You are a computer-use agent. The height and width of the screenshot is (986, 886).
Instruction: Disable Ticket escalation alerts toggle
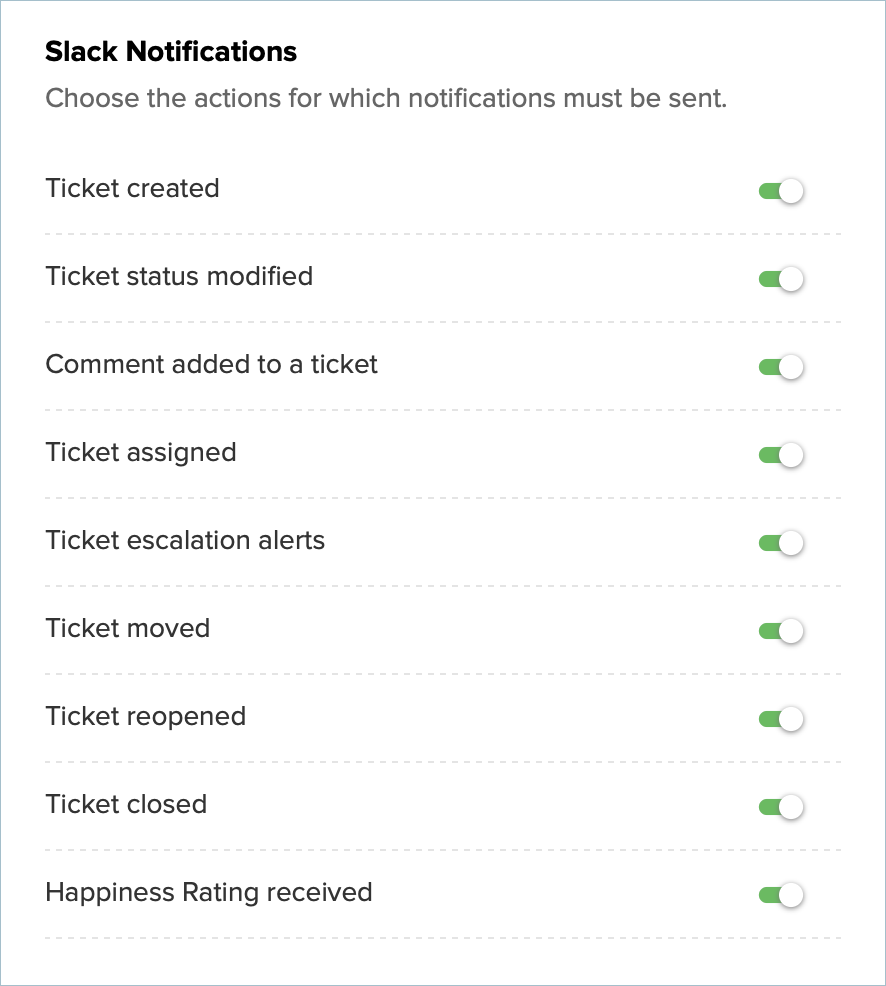point(781,543)
